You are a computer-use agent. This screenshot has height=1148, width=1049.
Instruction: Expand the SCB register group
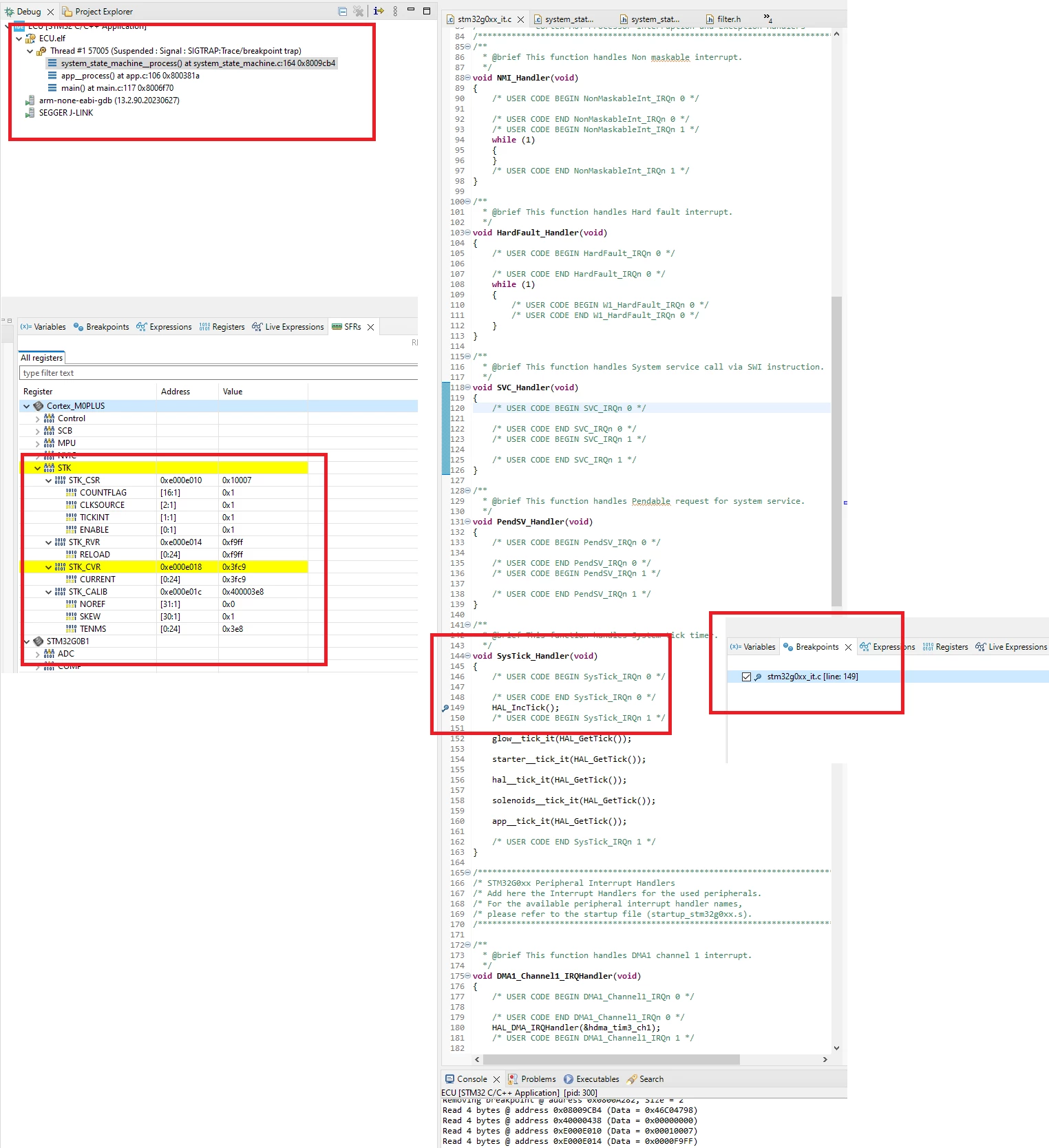click(x=37, y=431)
